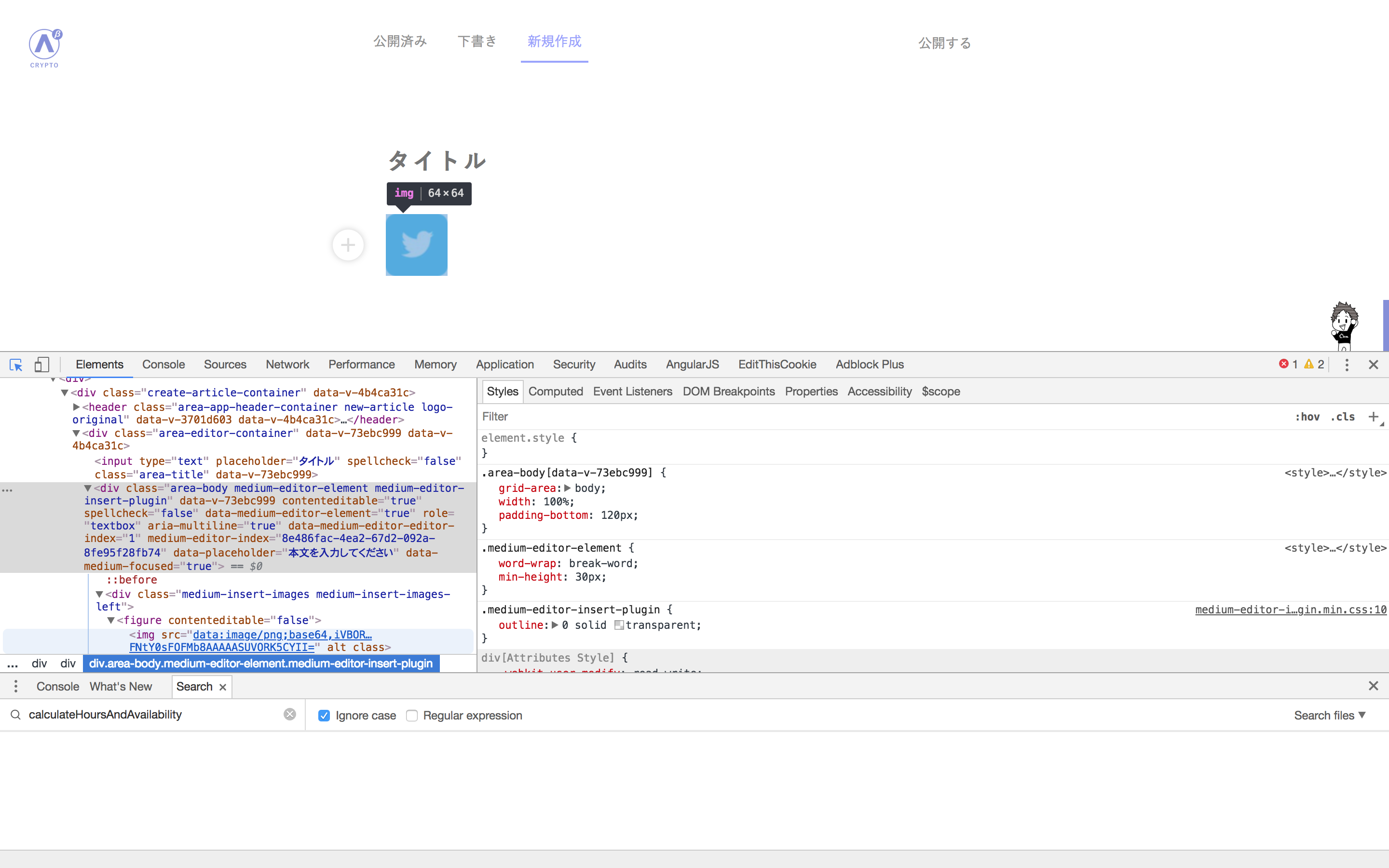1389x868 pixels.
Task: Clear the search field text
Action: [290, 714]
